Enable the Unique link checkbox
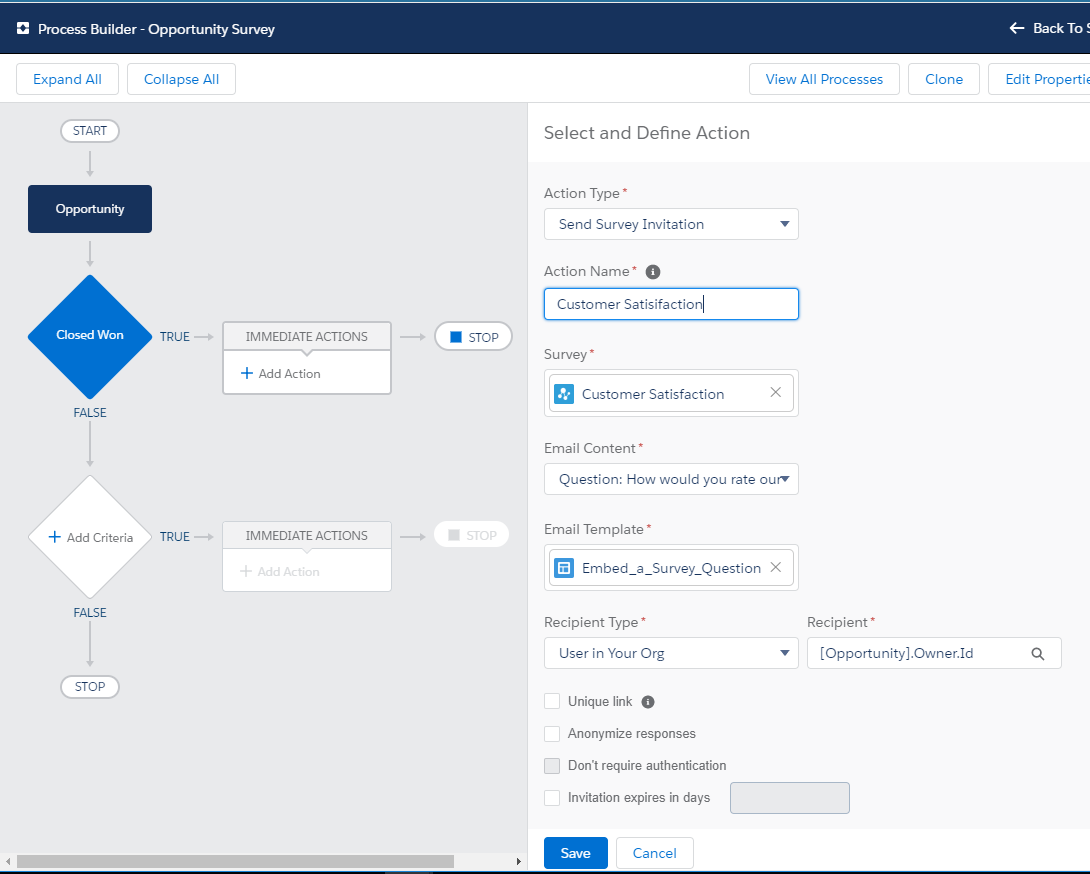Viewport: 1090px width, 874px height. [x=552, y=701]
